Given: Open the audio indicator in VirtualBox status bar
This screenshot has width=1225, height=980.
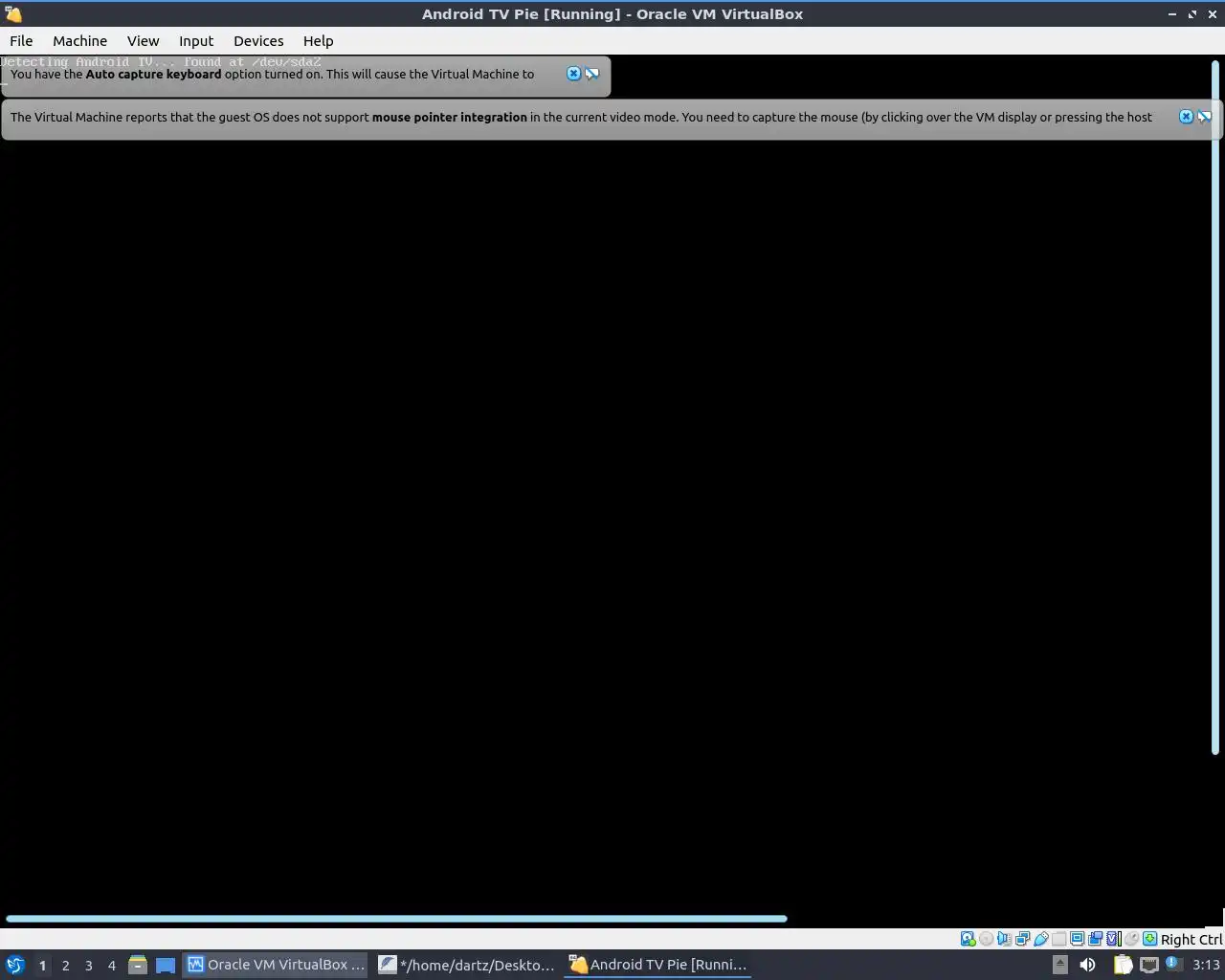Looking at the screenshot, I should (1004, 939).
